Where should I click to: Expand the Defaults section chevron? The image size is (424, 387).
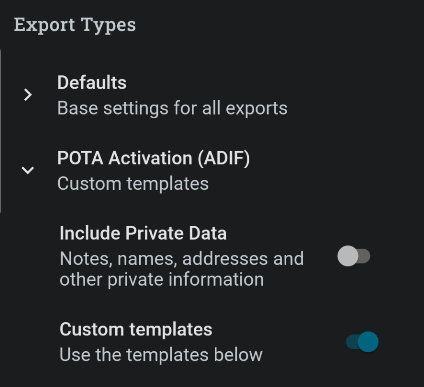point(28,95)
